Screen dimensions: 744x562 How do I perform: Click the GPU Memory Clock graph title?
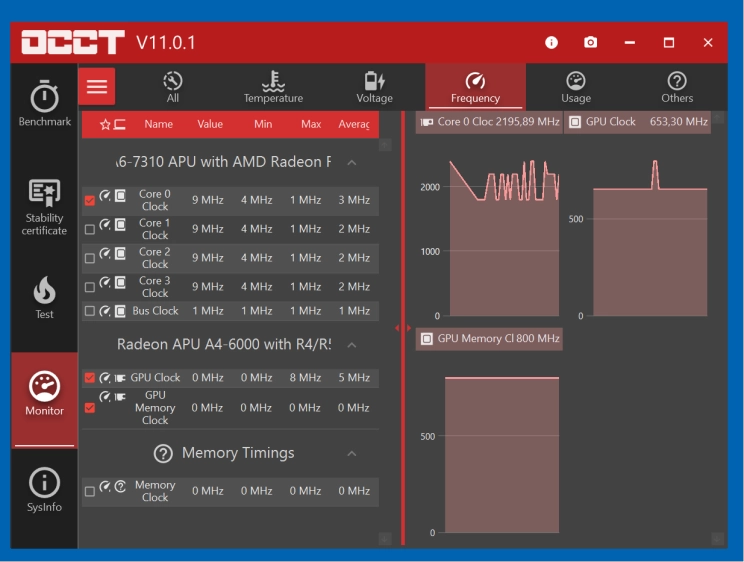click(x=489, y=339)
